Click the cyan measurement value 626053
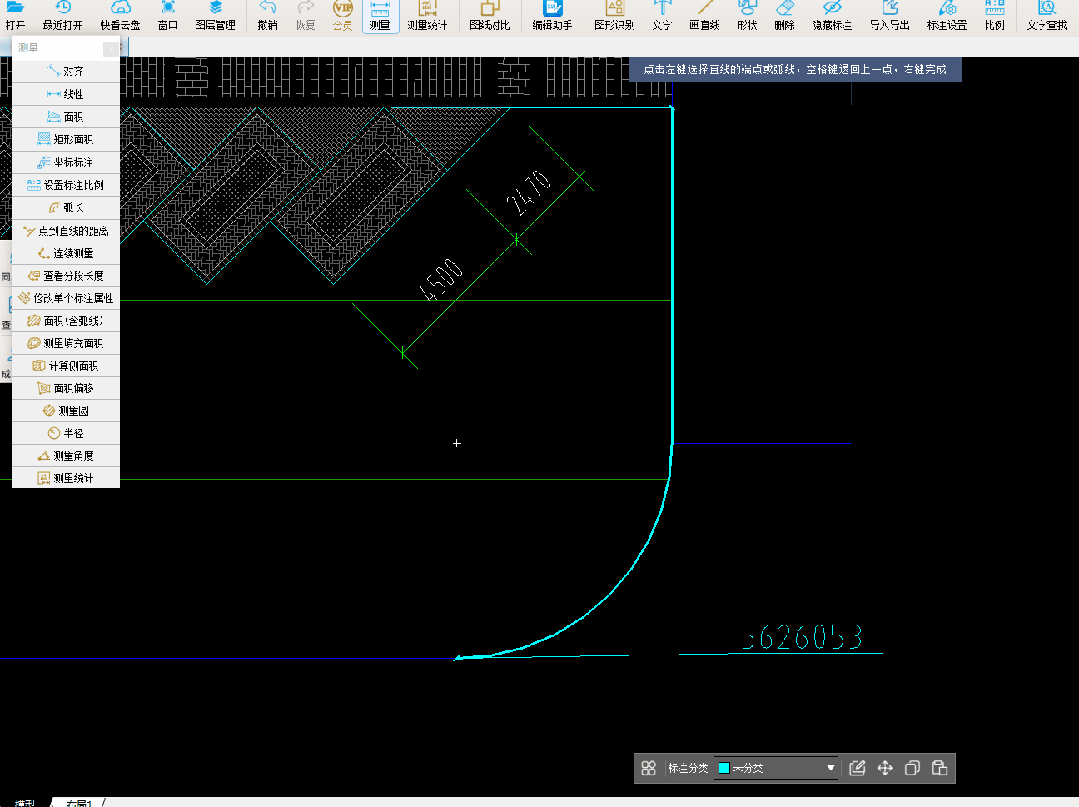Image resolution: width=1079 pixels, height=807 pixels. [x=802, y=637]
